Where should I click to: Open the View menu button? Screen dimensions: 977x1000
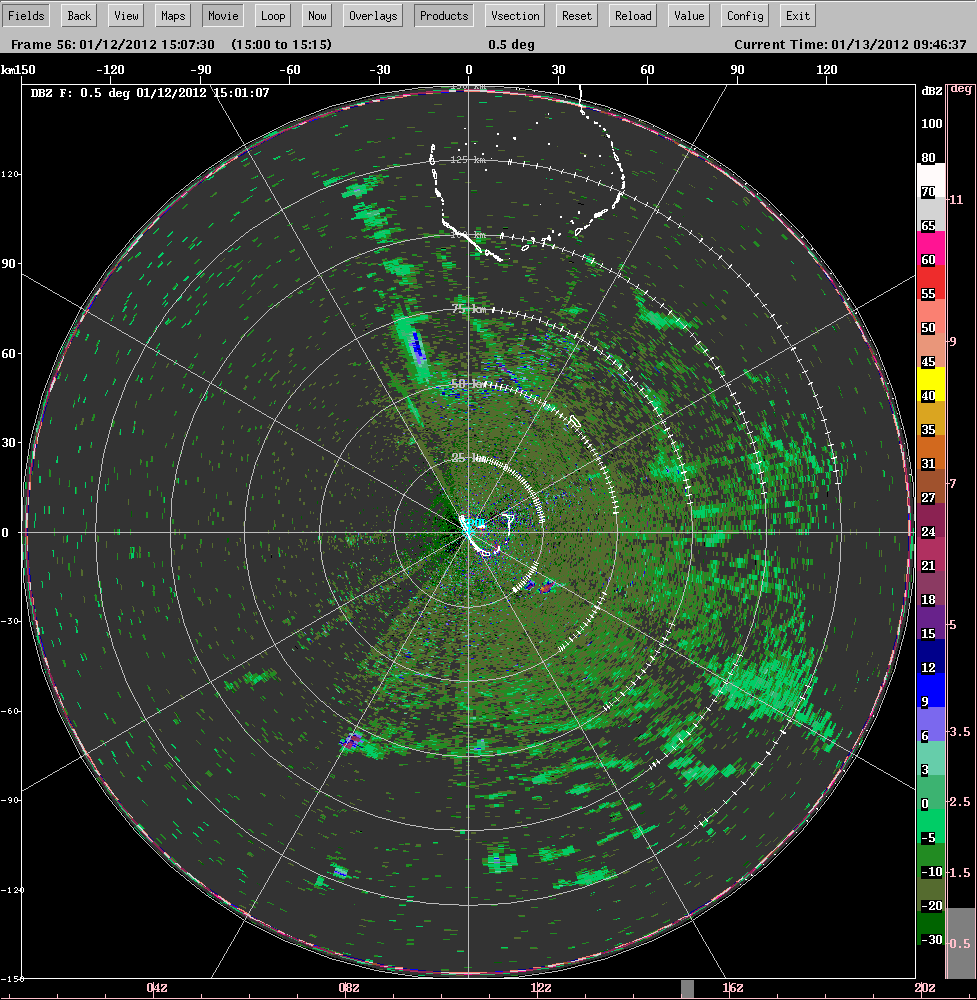126,16
